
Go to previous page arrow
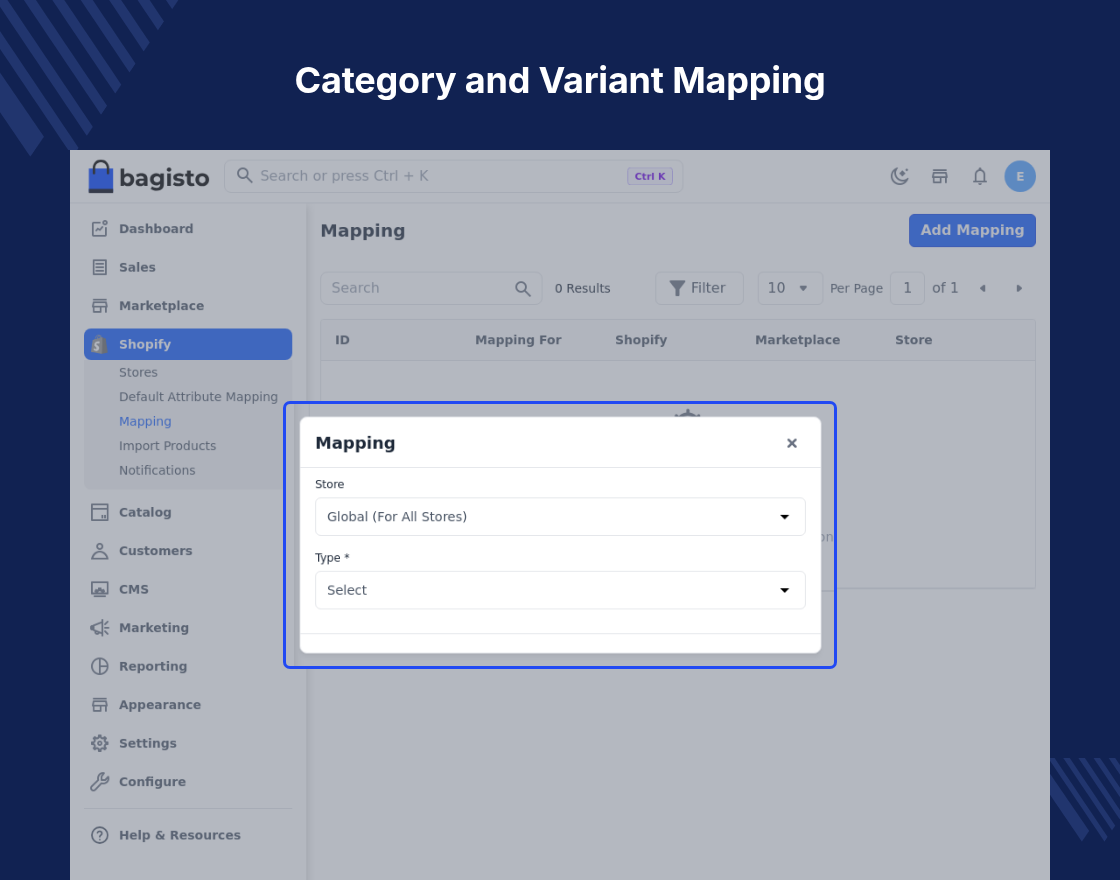(x=982, y=289)
